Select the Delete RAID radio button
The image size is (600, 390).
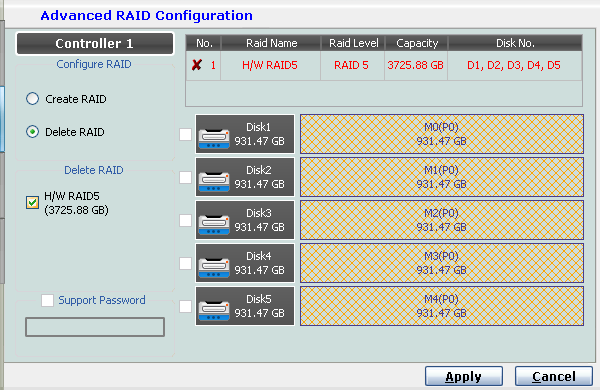tap(33, 132)
